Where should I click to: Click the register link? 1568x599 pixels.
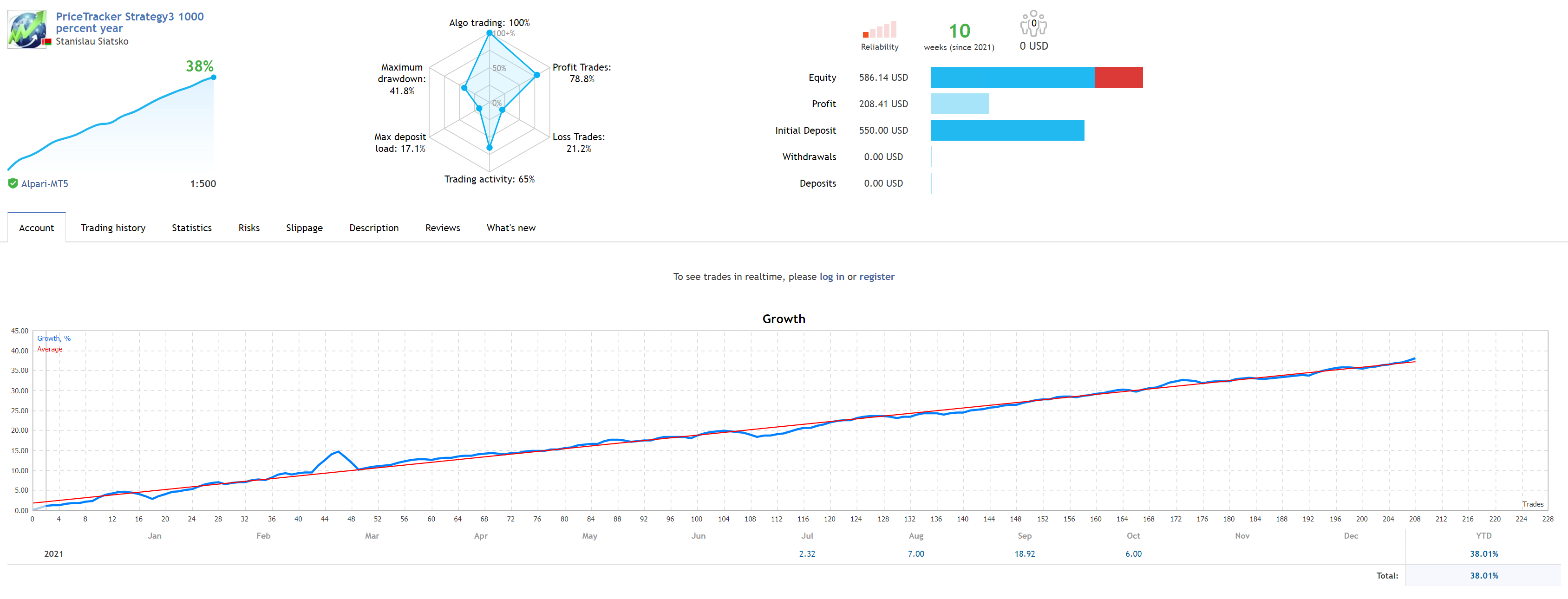876,276
